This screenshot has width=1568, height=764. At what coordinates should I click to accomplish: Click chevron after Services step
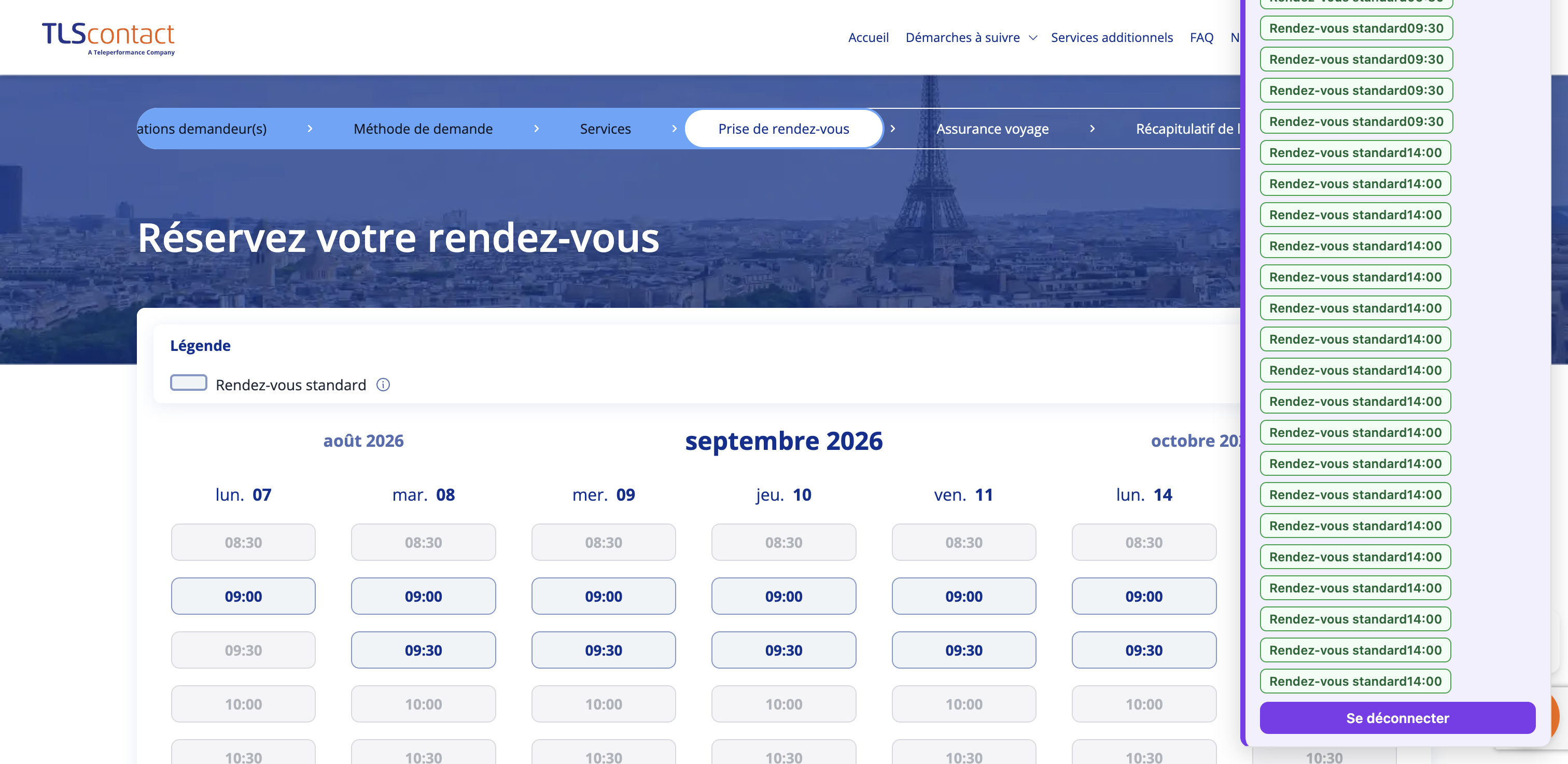click(674, 129)
